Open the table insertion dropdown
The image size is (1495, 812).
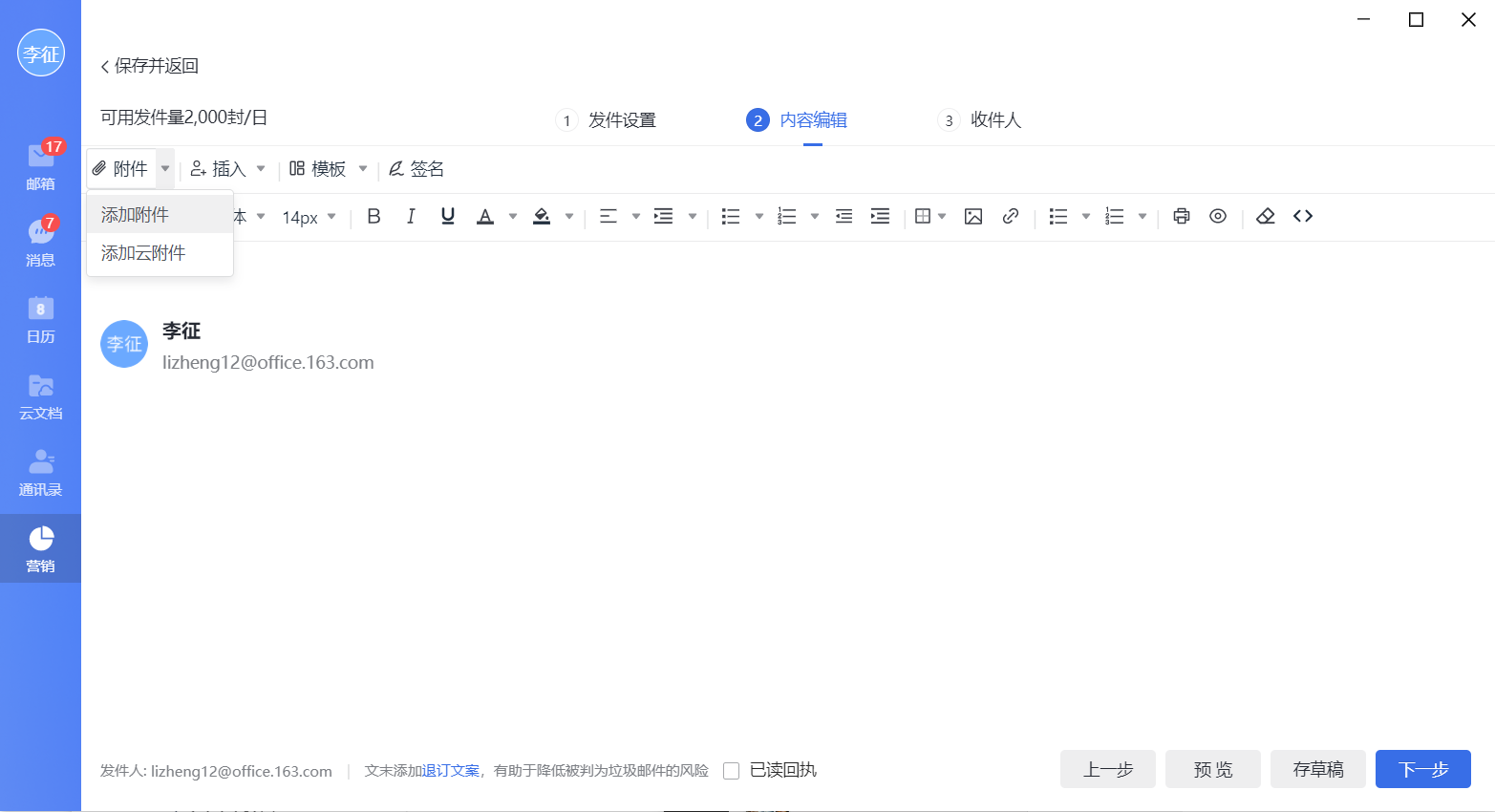point(943,216)
